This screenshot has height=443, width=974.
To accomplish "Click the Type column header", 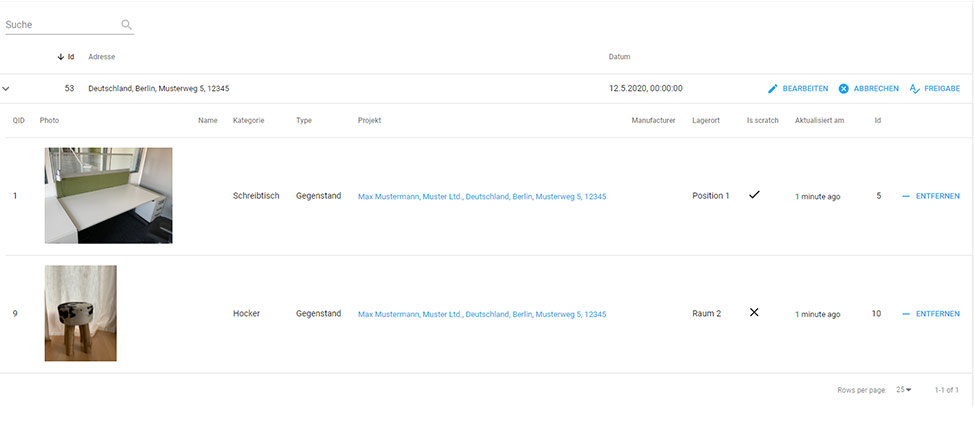I will (304, 121).
